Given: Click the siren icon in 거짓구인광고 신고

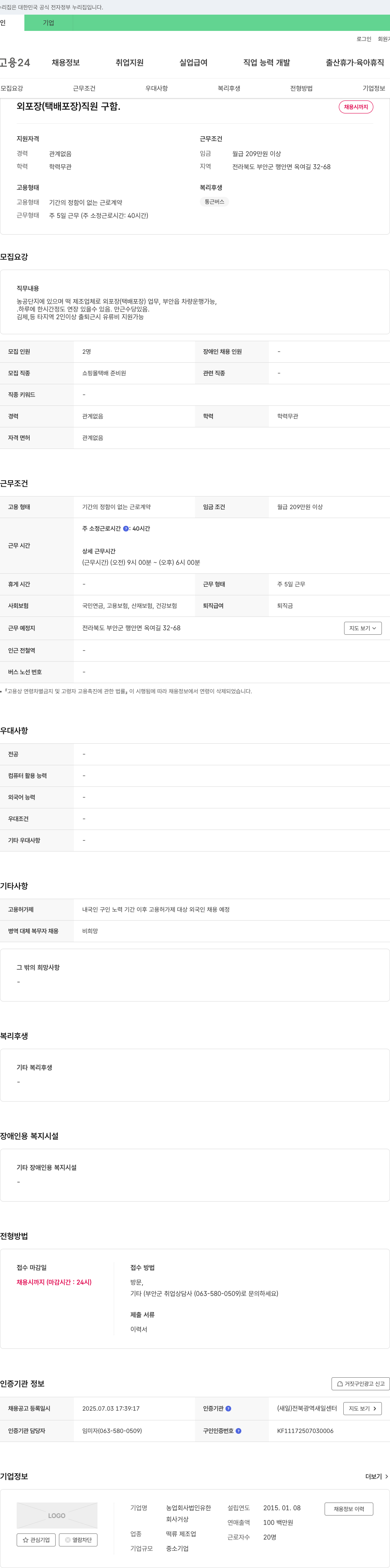Looking at the screenshot, I should pyautogui.click(x=340, y=1383).
